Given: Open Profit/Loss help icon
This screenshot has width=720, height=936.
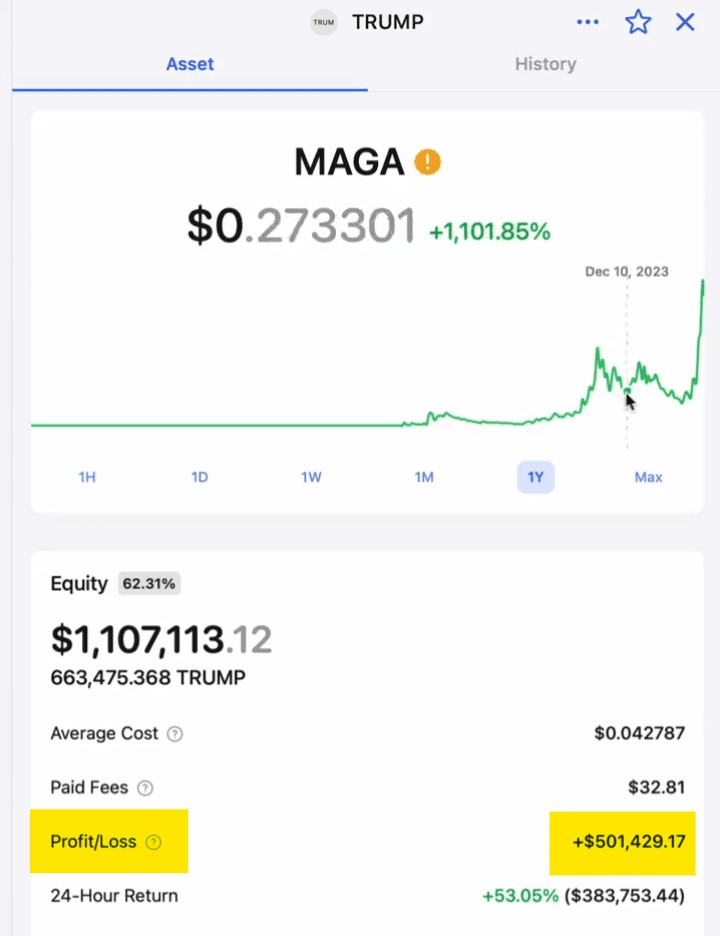Looking at the screenshot, I should (x=153, y=842).
